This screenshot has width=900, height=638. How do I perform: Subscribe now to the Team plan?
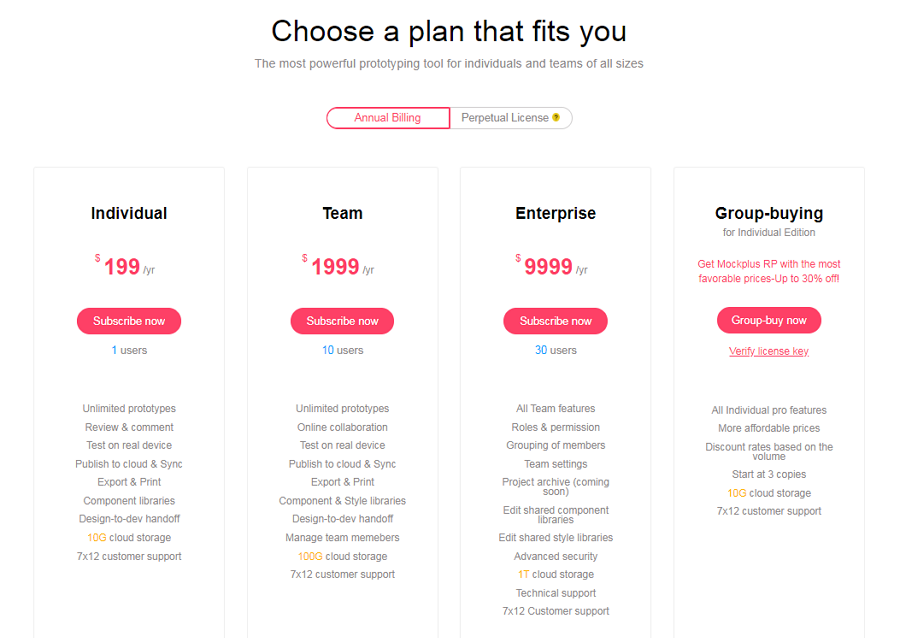pyautogui.click(x=342, y=320)
